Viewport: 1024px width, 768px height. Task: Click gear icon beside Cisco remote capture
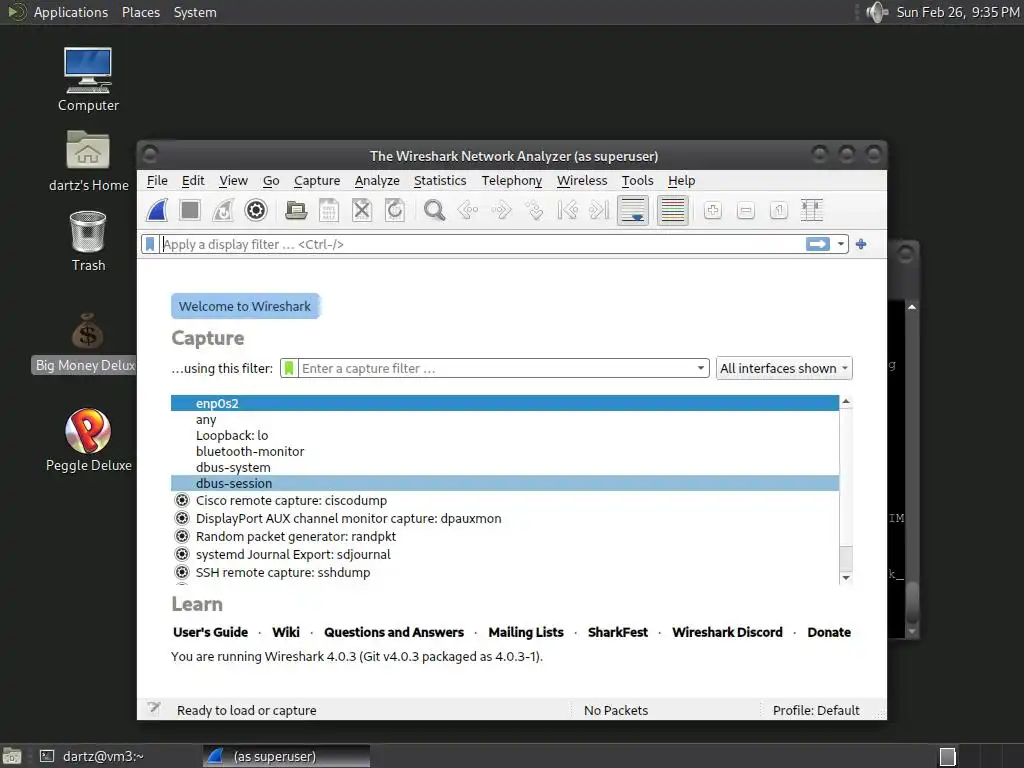coord(182,501)
